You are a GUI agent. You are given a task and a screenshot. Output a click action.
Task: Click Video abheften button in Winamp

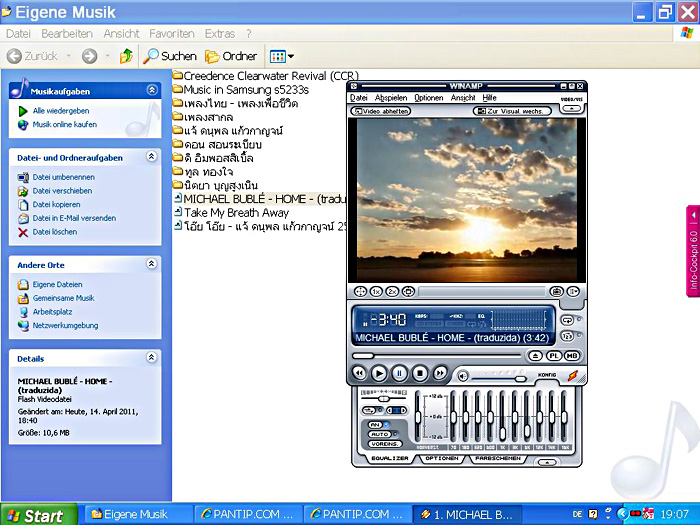(x=380, y=111)
